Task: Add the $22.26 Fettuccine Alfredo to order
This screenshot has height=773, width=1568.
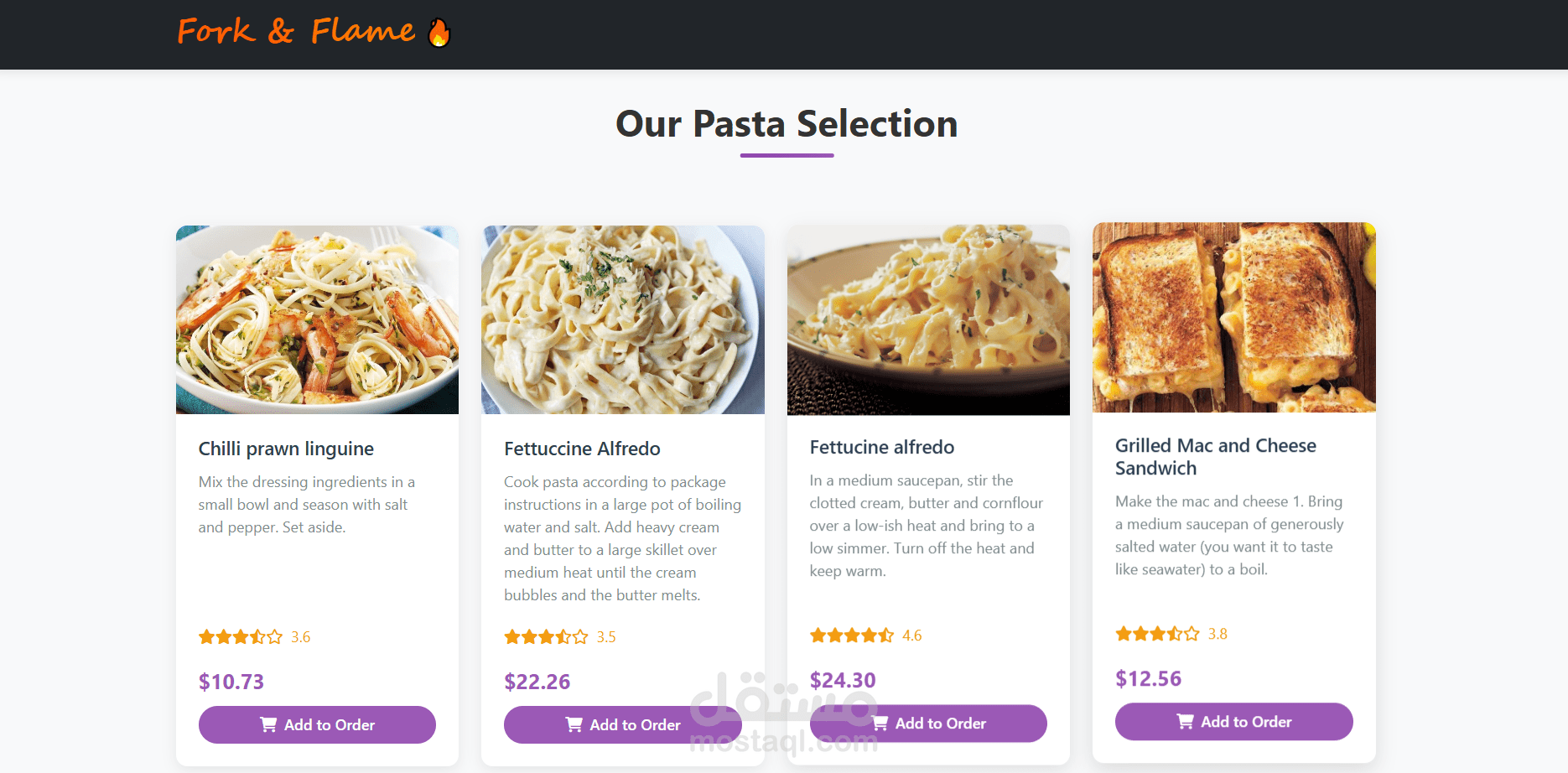Action: point(623,724)
